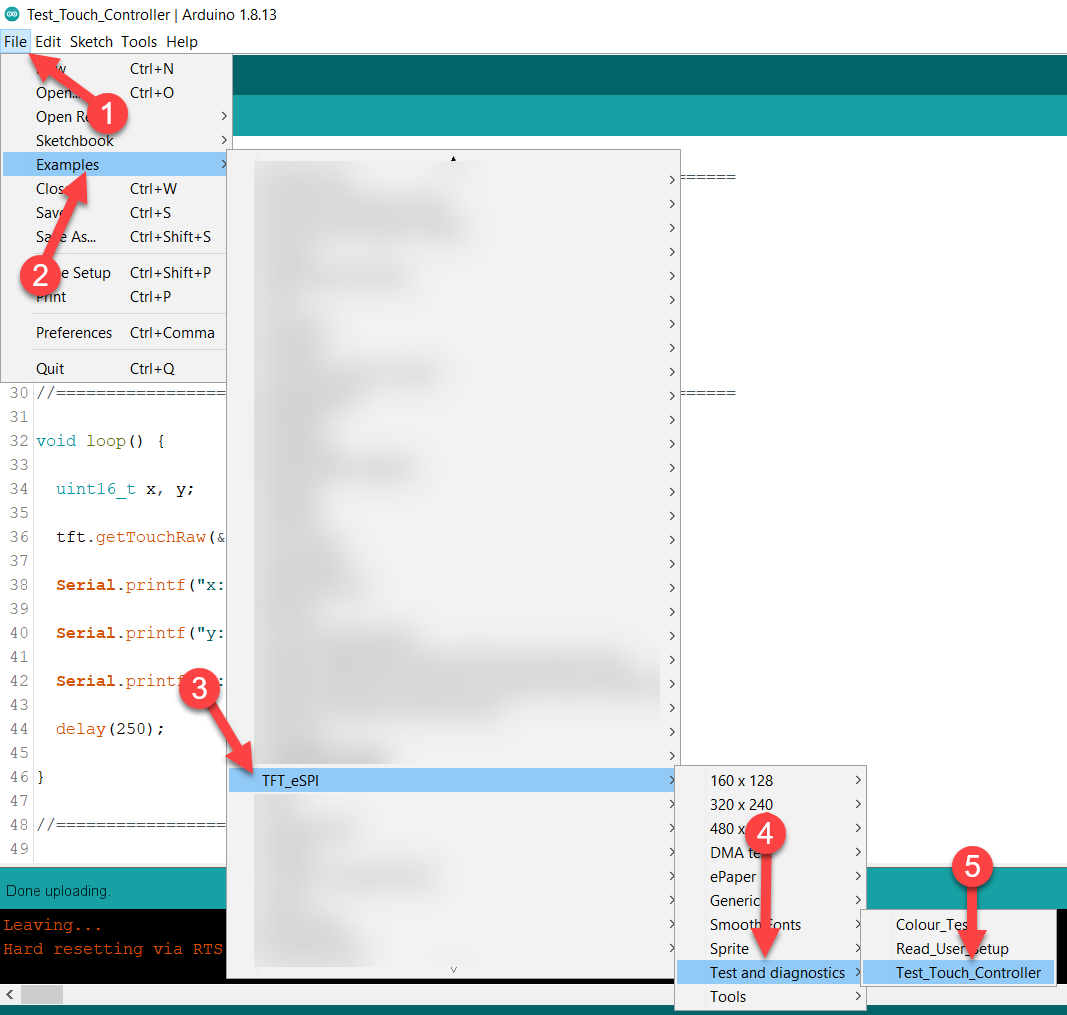
Task: Open the Help menu
Action: click(182, 41)
